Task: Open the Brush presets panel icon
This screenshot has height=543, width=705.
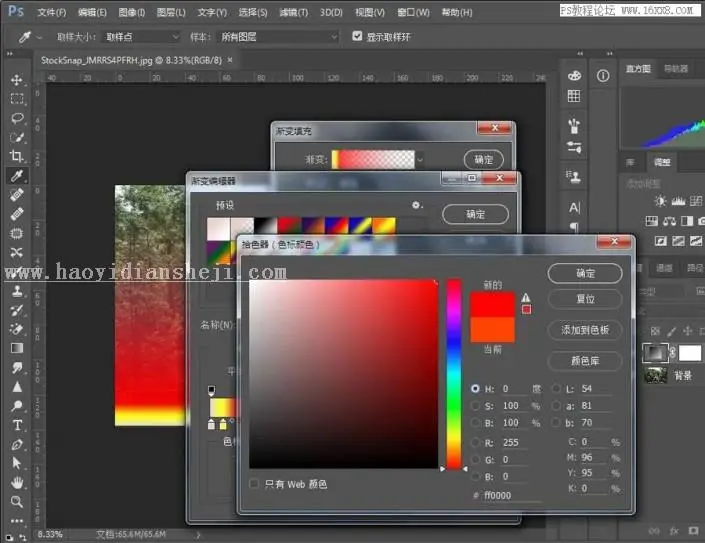Action: (574, 126)
